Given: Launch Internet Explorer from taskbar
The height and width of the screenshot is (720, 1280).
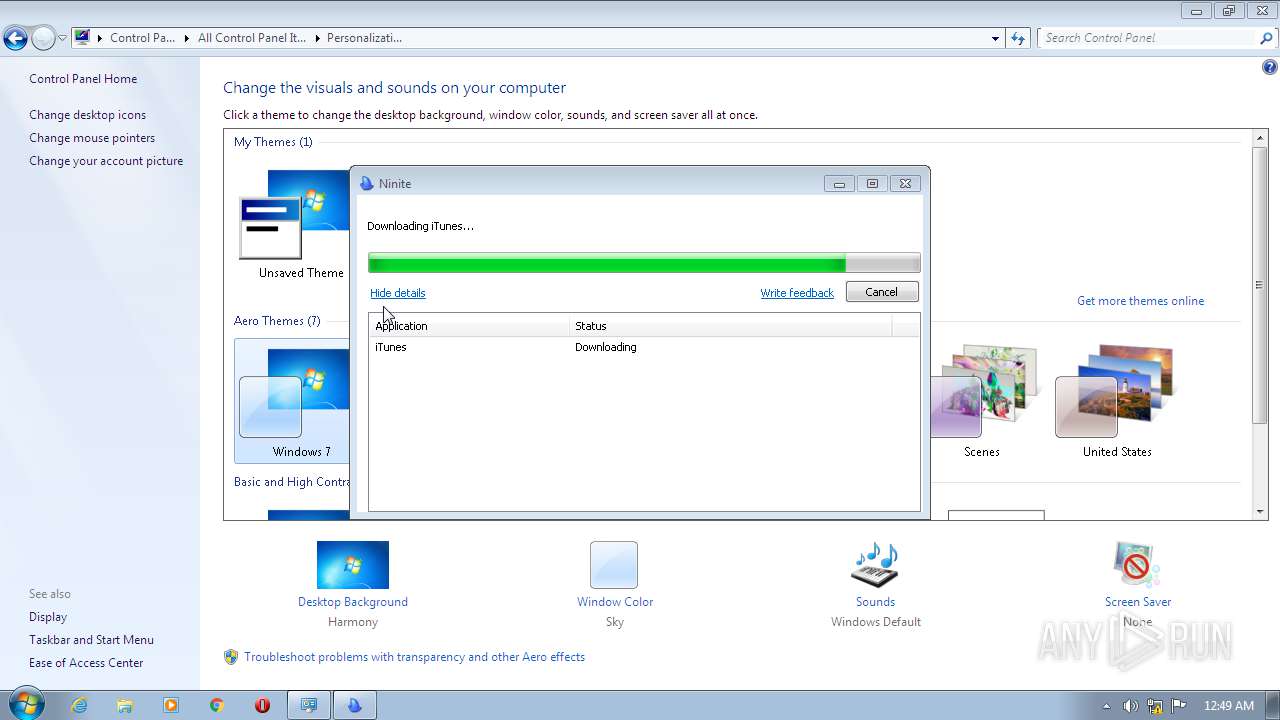Looking at the screenshot, I should coord(79,705).
